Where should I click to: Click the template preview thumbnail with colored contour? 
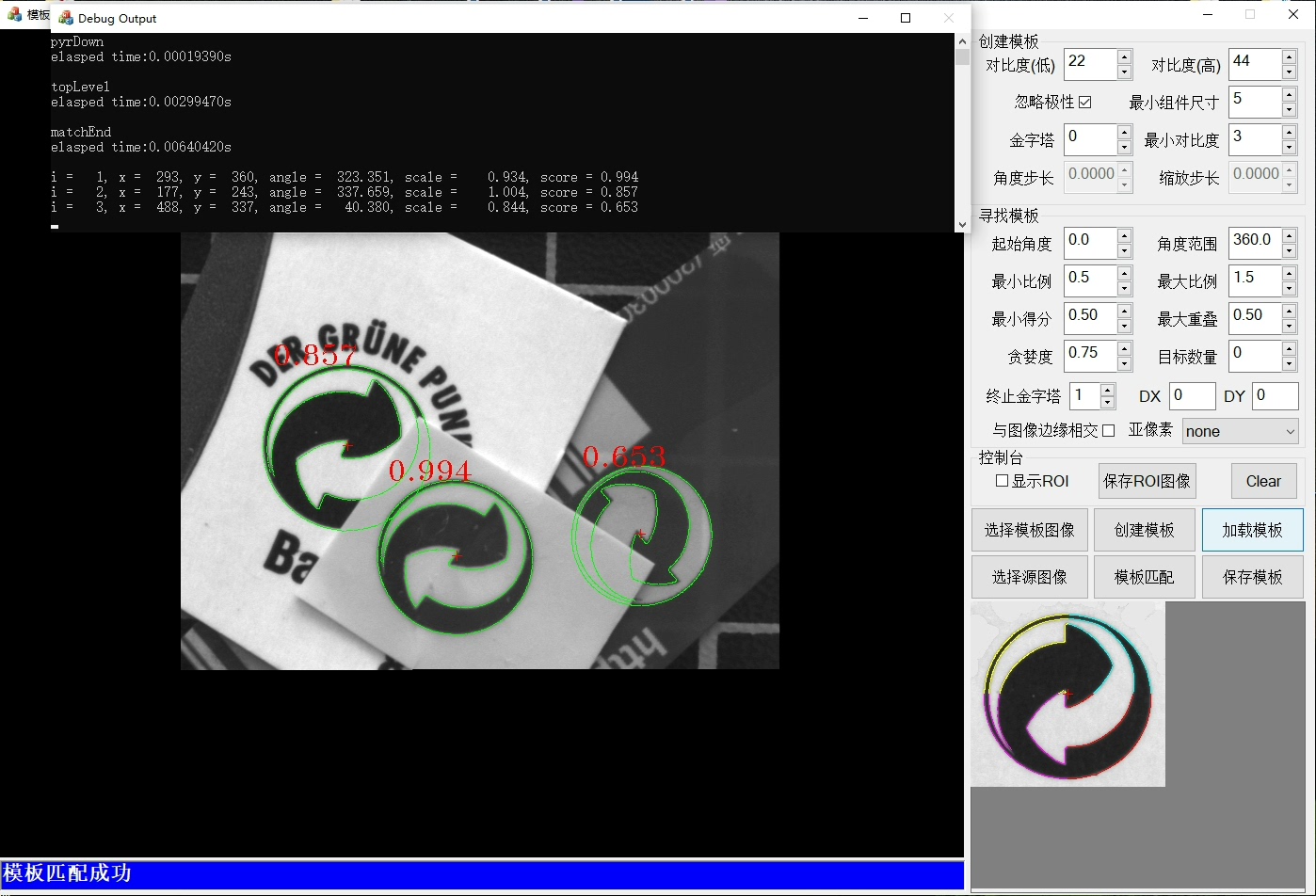(x=1067, y=695)
